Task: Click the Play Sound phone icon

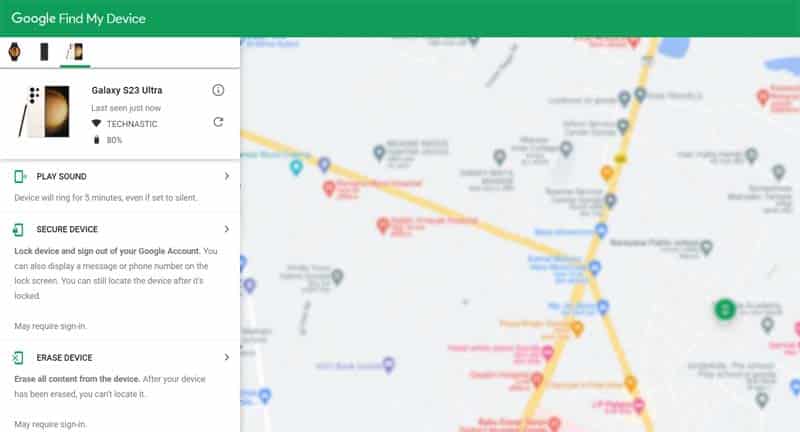Action: click(19, 176)
